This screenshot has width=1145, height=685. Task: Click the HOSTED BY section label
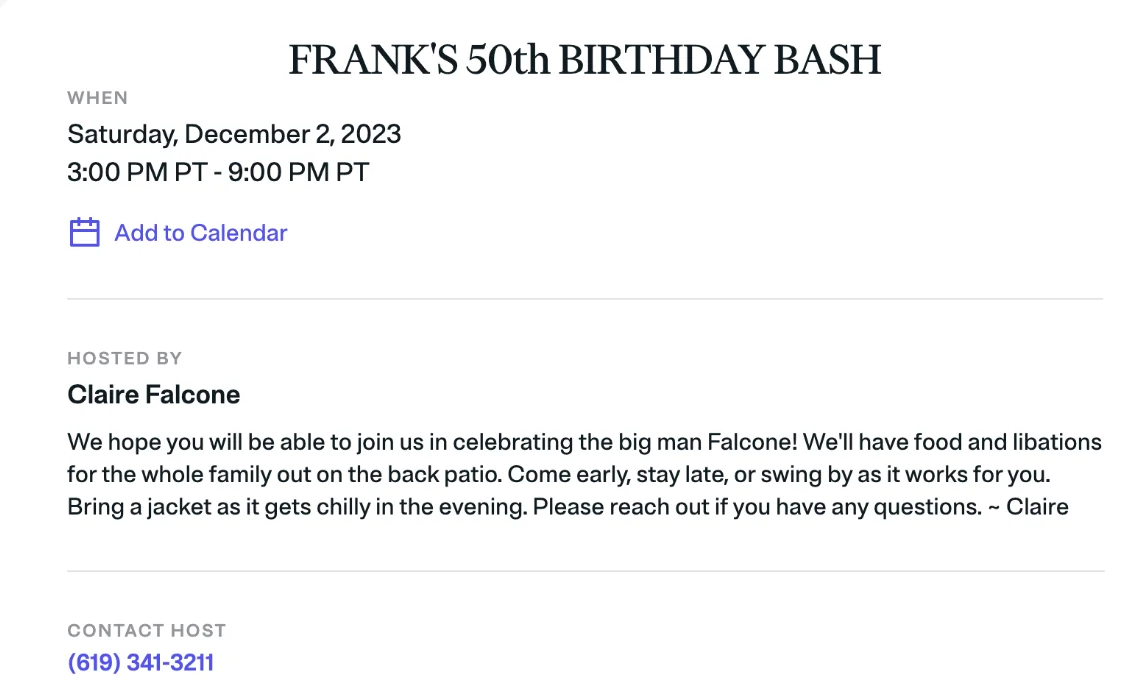(125, 358)
